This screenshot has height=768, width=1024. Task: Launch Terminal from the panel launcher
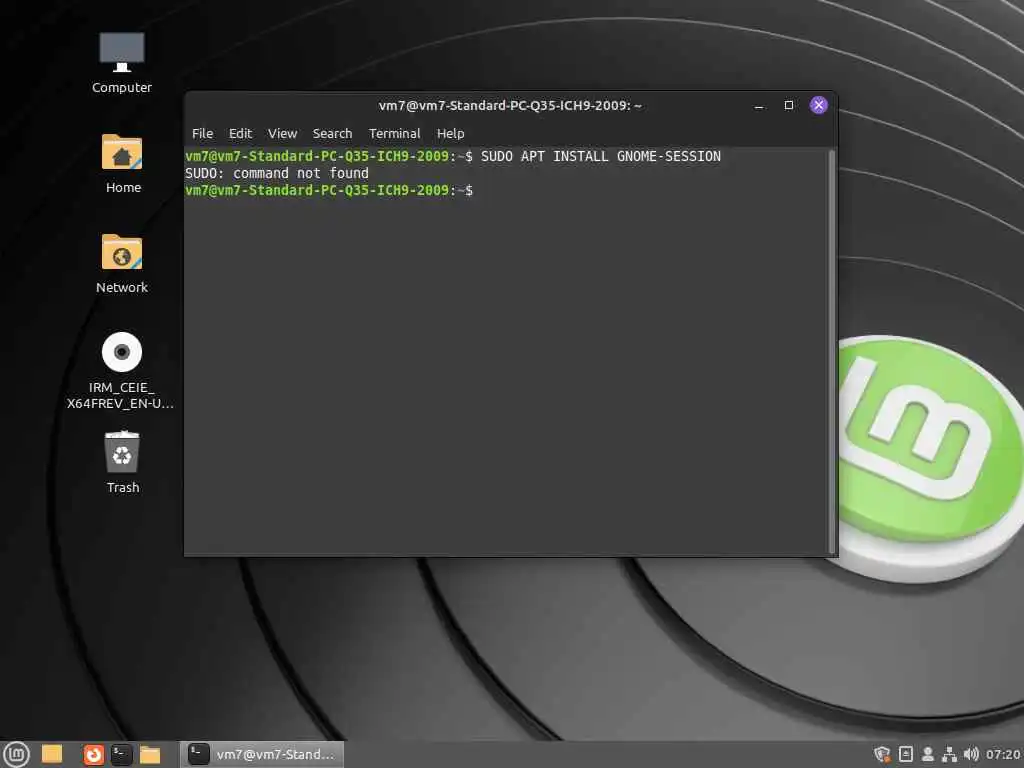click(121, 754)
